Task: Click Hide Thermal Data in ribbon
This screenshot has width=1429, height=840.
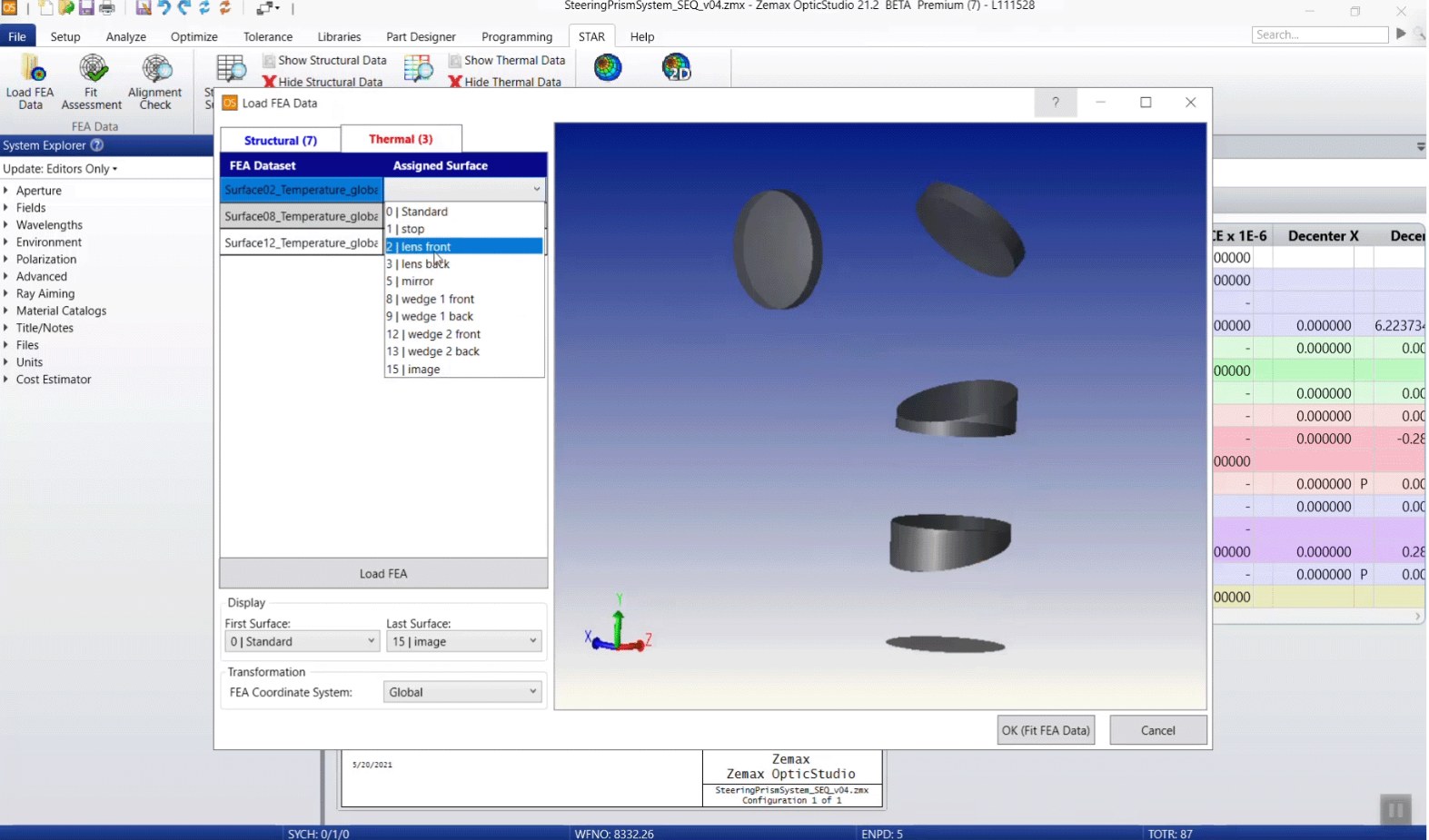Action: (505, 82)
